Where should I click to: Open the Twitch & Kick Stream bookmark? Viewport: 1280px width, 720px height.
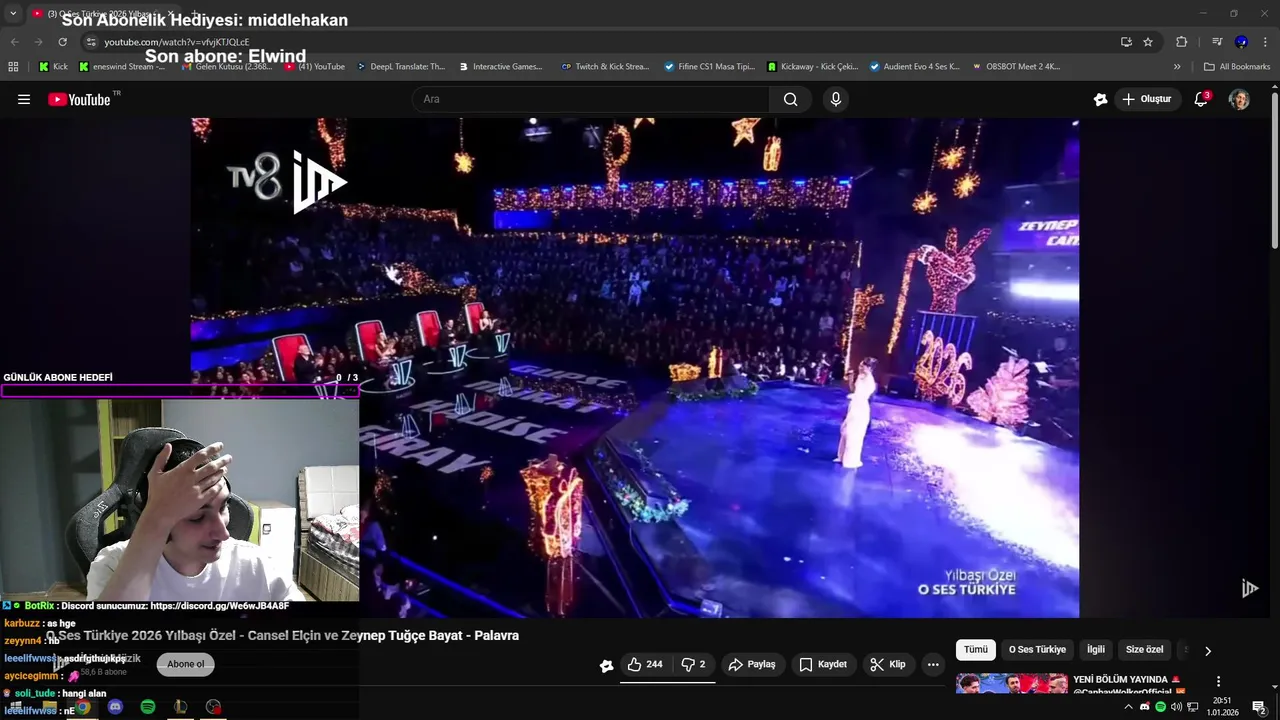pos(606,67)
